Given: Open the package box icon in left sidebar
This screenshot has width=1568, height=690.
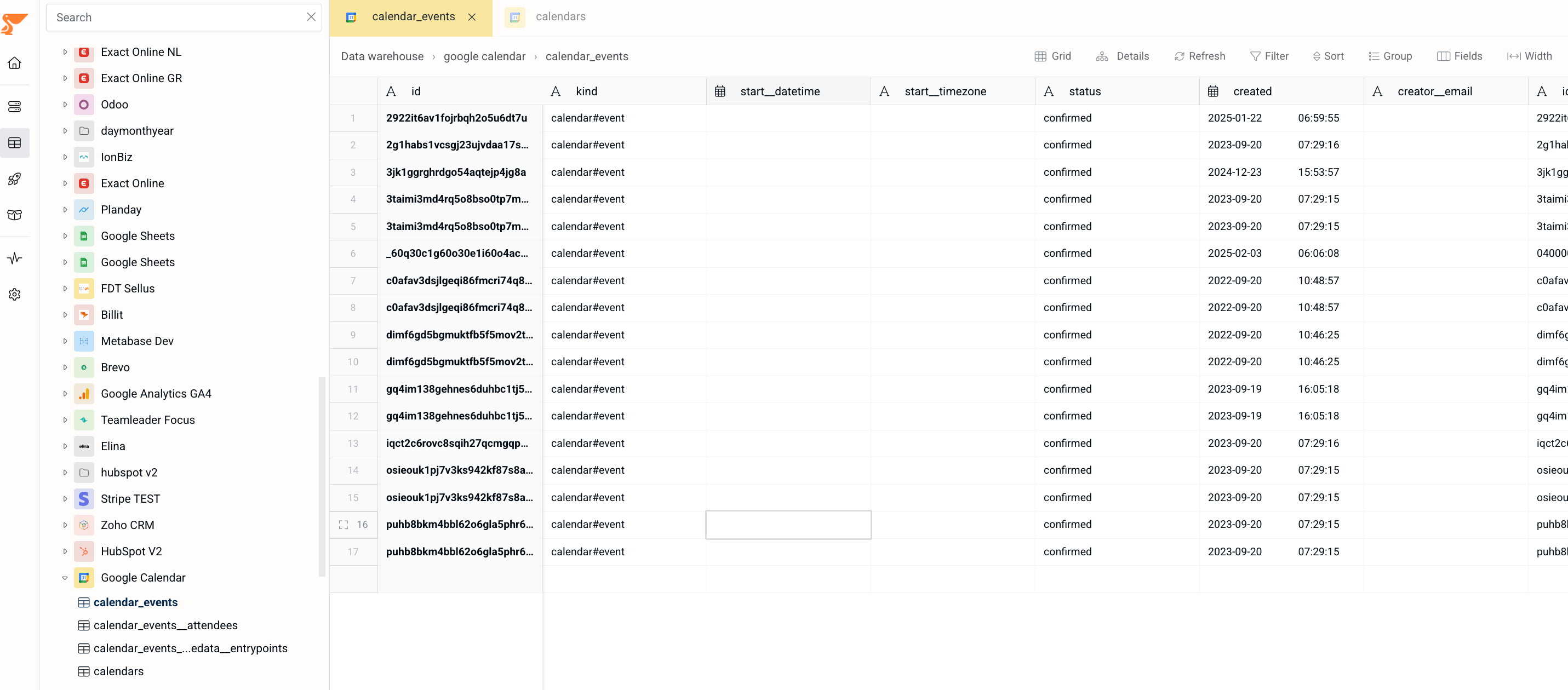Looking at the screenshot, I should pos(15,215).
